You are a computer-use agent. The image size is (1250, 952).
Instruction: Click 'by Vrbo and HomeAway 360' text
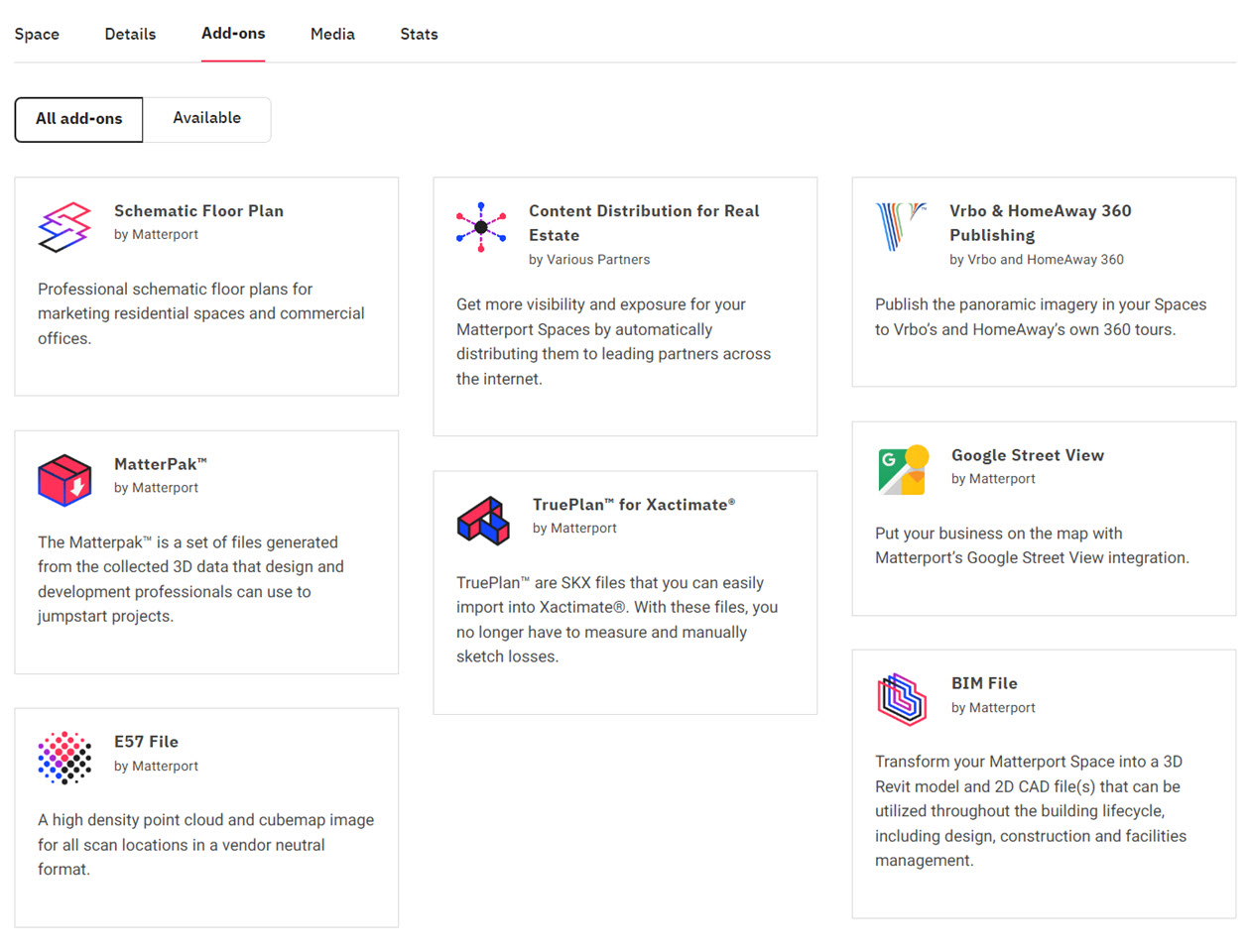[1037, 260]
